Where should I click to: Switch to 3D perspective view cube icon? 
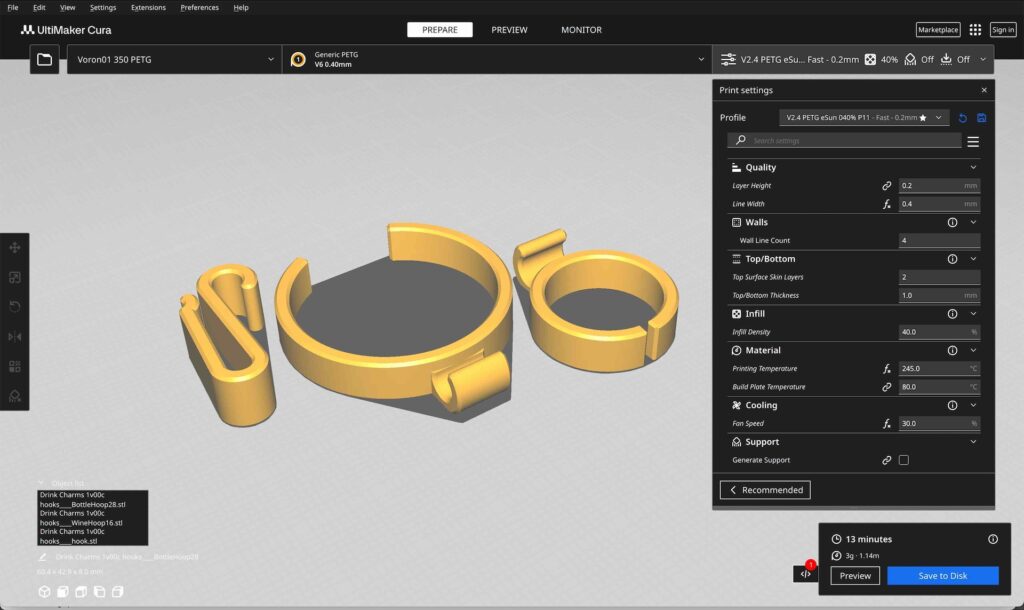coord(44,592)
